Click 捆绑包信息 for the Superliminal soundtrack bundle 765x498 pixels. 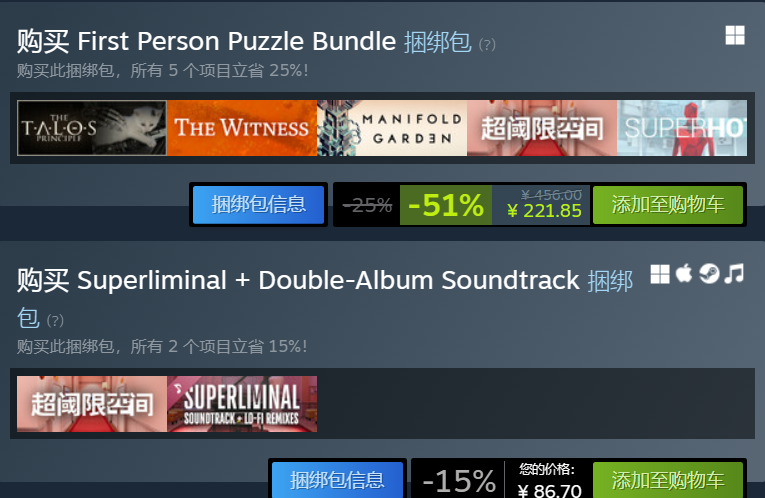338,480
